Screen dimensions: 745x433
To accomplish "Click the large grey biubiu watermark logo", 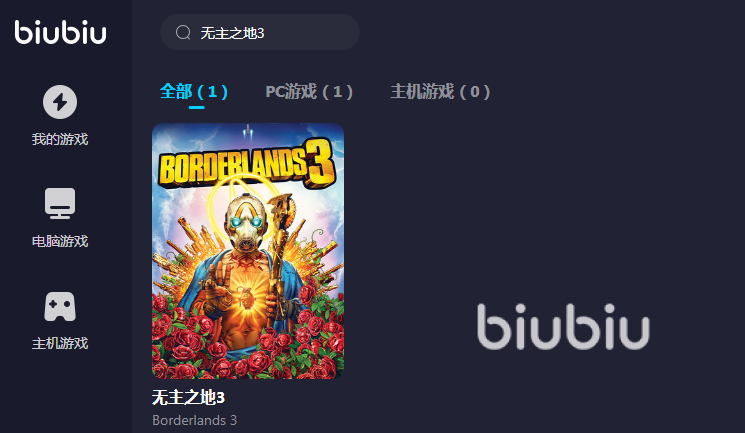I will pos(564,327).
